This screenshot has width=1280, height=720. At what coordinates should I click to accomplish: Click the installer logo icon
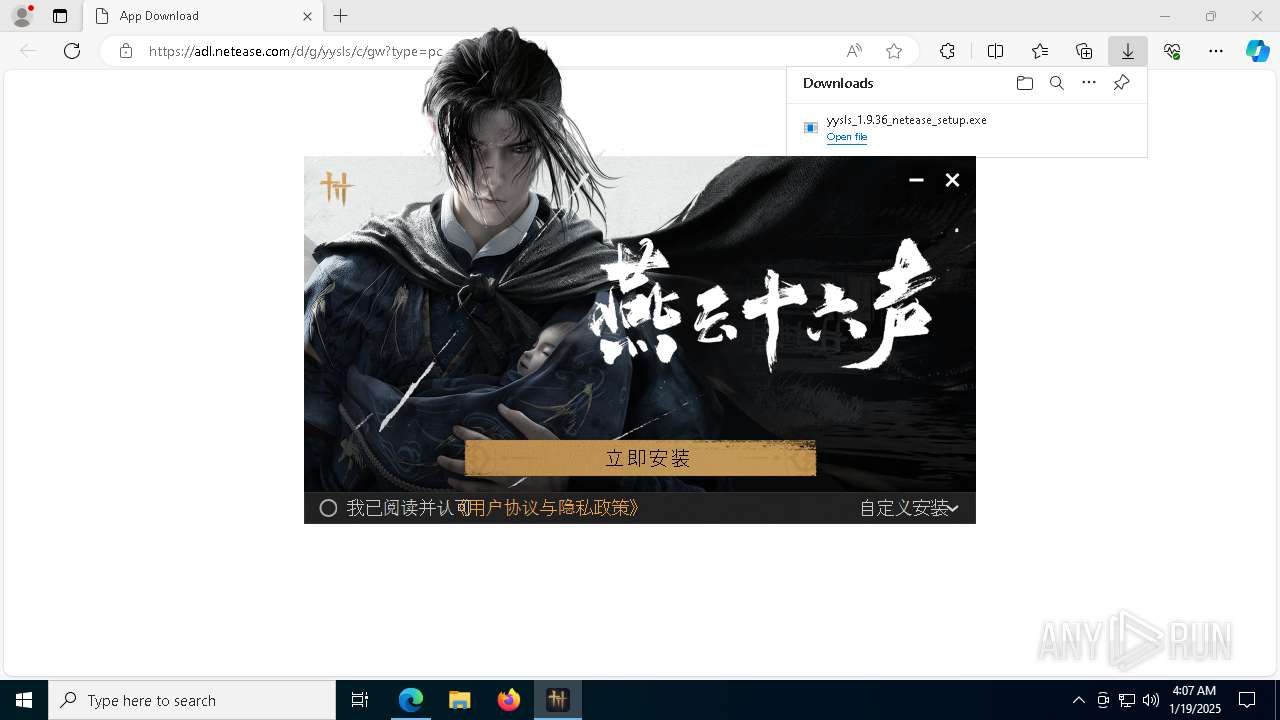click(337, 188)
